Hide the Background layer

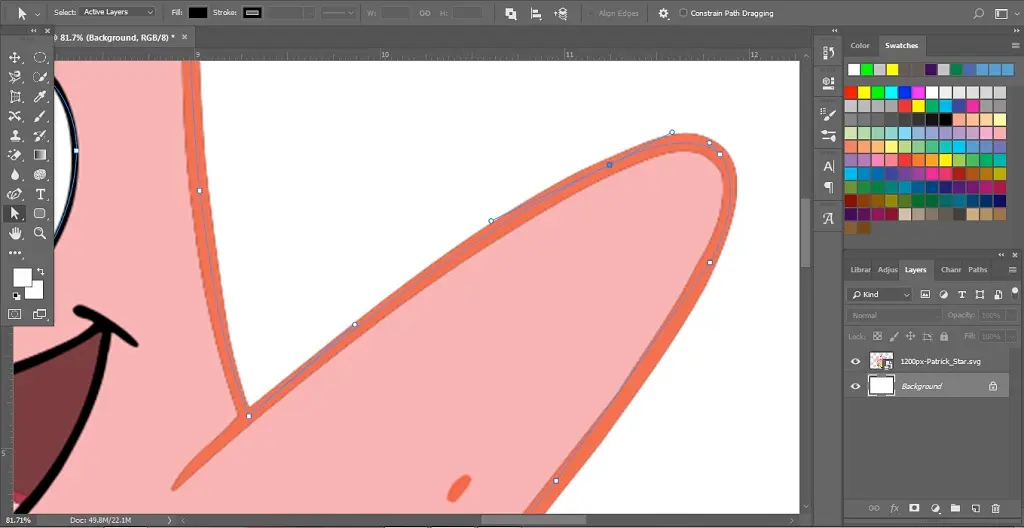[x=856, y=386]
